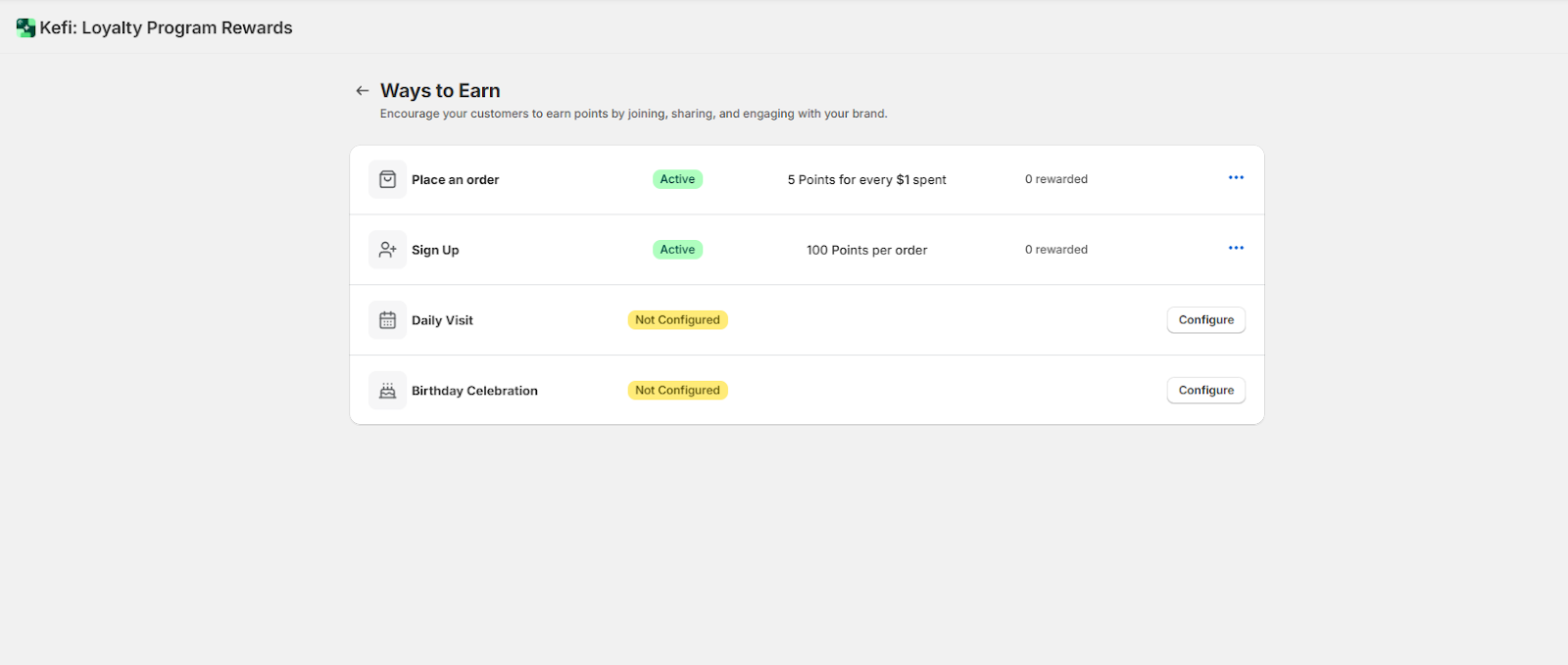Click the Active badge on Place an order
The height and width of the screenshot is (665, 1568).
click(677, 179)
